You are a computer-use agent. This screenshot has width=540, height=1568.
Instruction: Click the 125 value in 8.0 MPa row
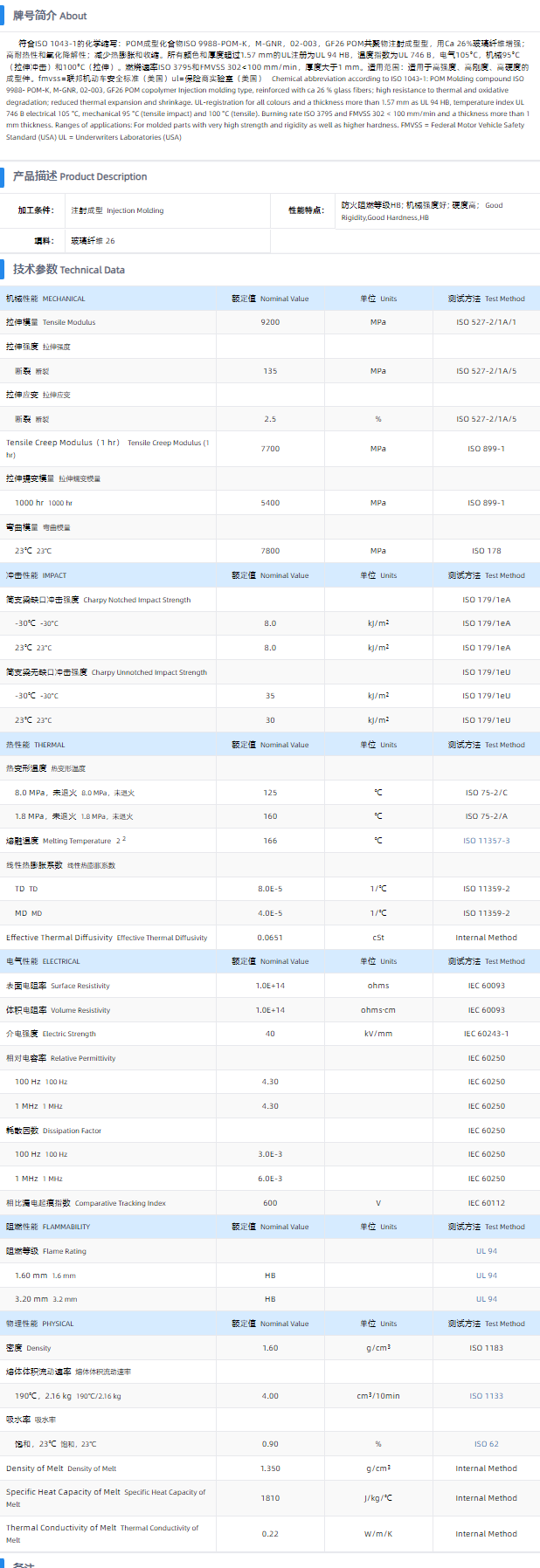(x=270, y=793)
